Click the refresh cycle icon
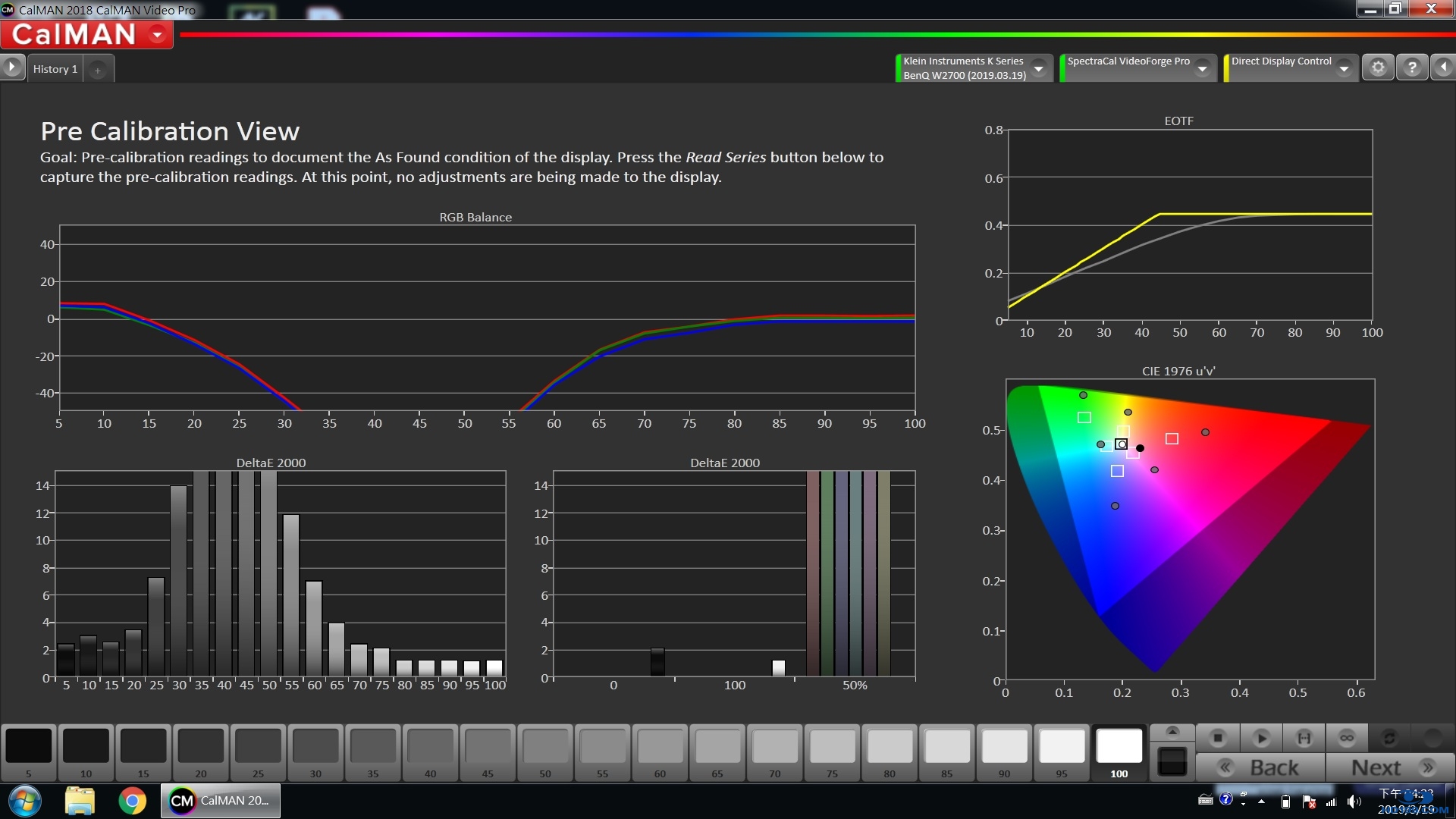This screenshot has width=1456, height=819. [1389, 738]
